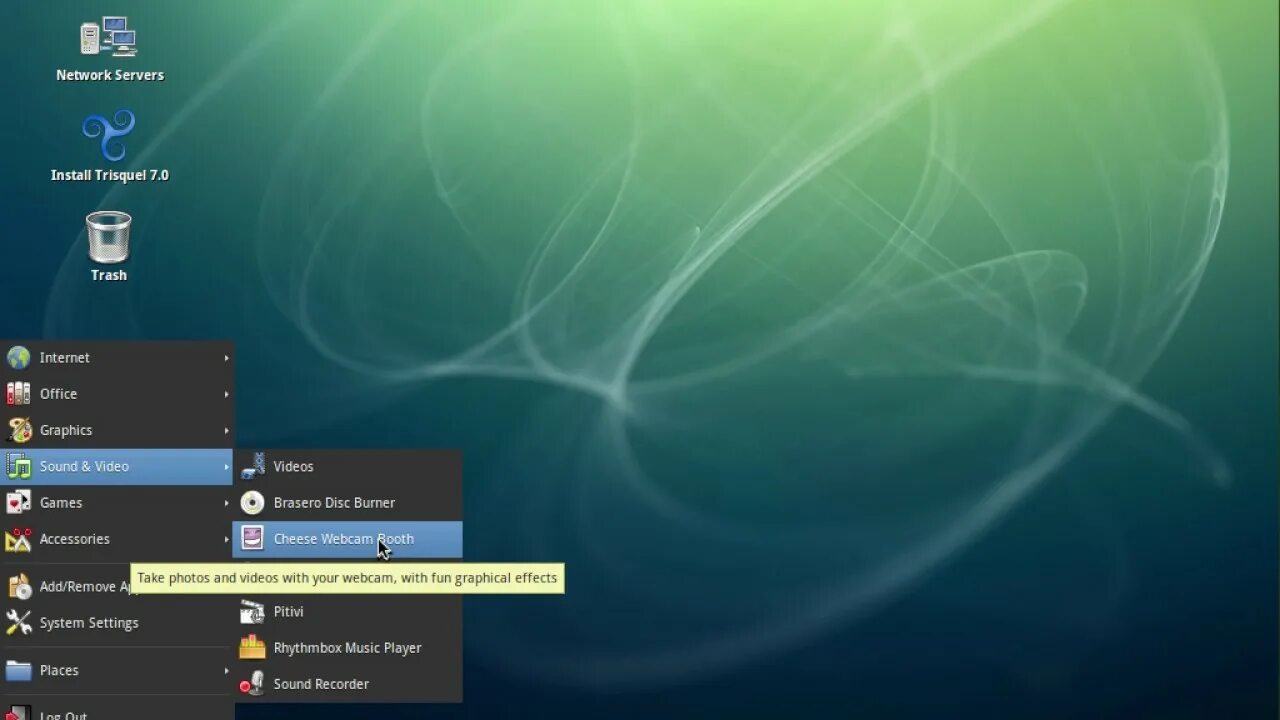Click the Cheese webcam icon
Screen dimensions: 1280x720
(x=253, y=539)
